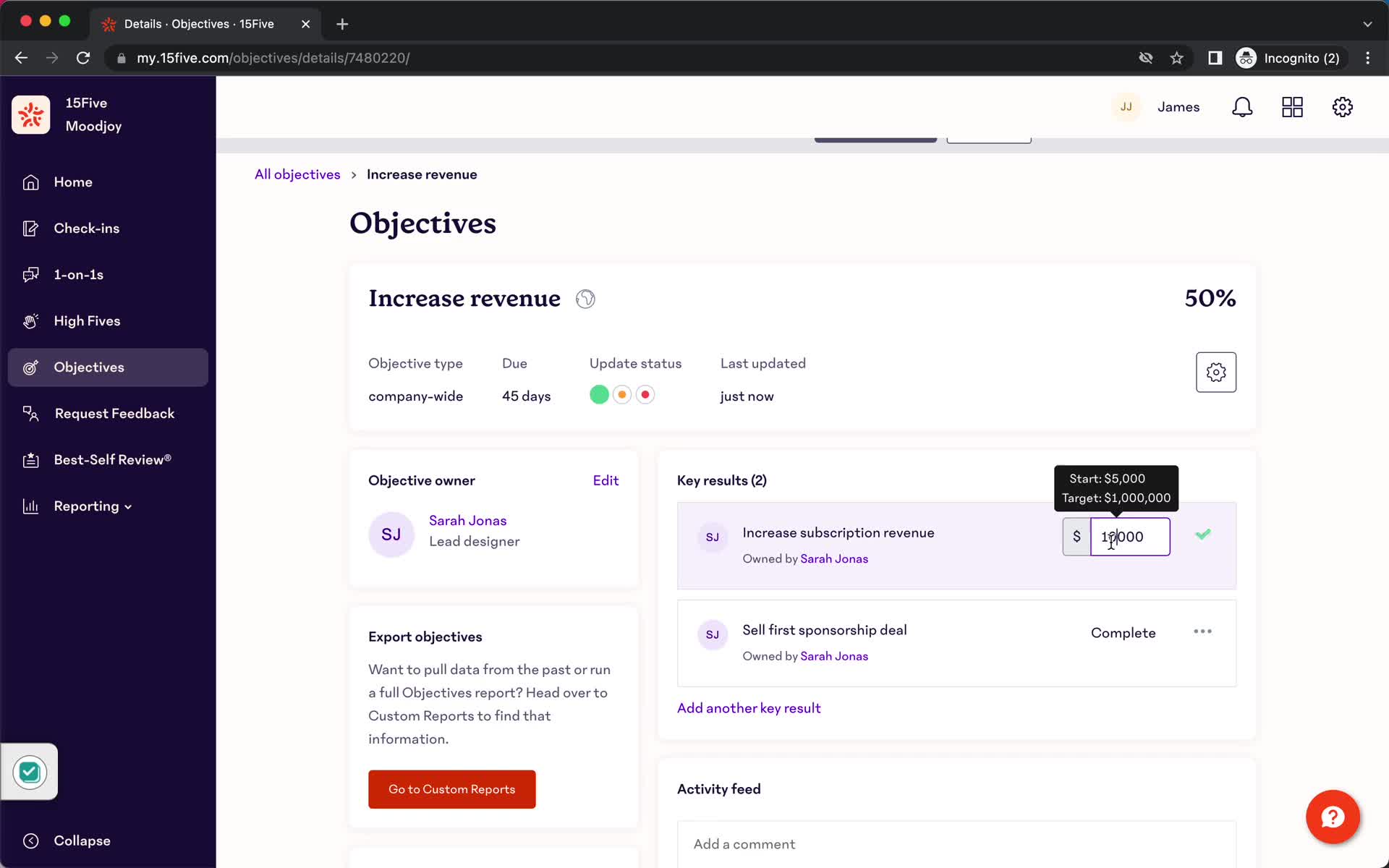The width and height of the screenshot is (1389, 868).
Task: Click the Best-Self Review sidebar icon
Action: click(x=29, y=459)
